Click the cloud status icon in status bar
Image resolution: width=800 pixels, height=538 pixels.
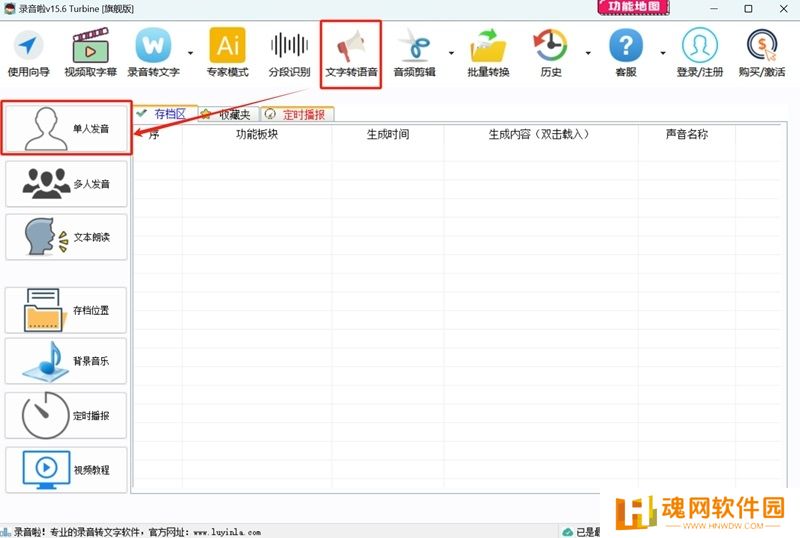coord(567,532)
